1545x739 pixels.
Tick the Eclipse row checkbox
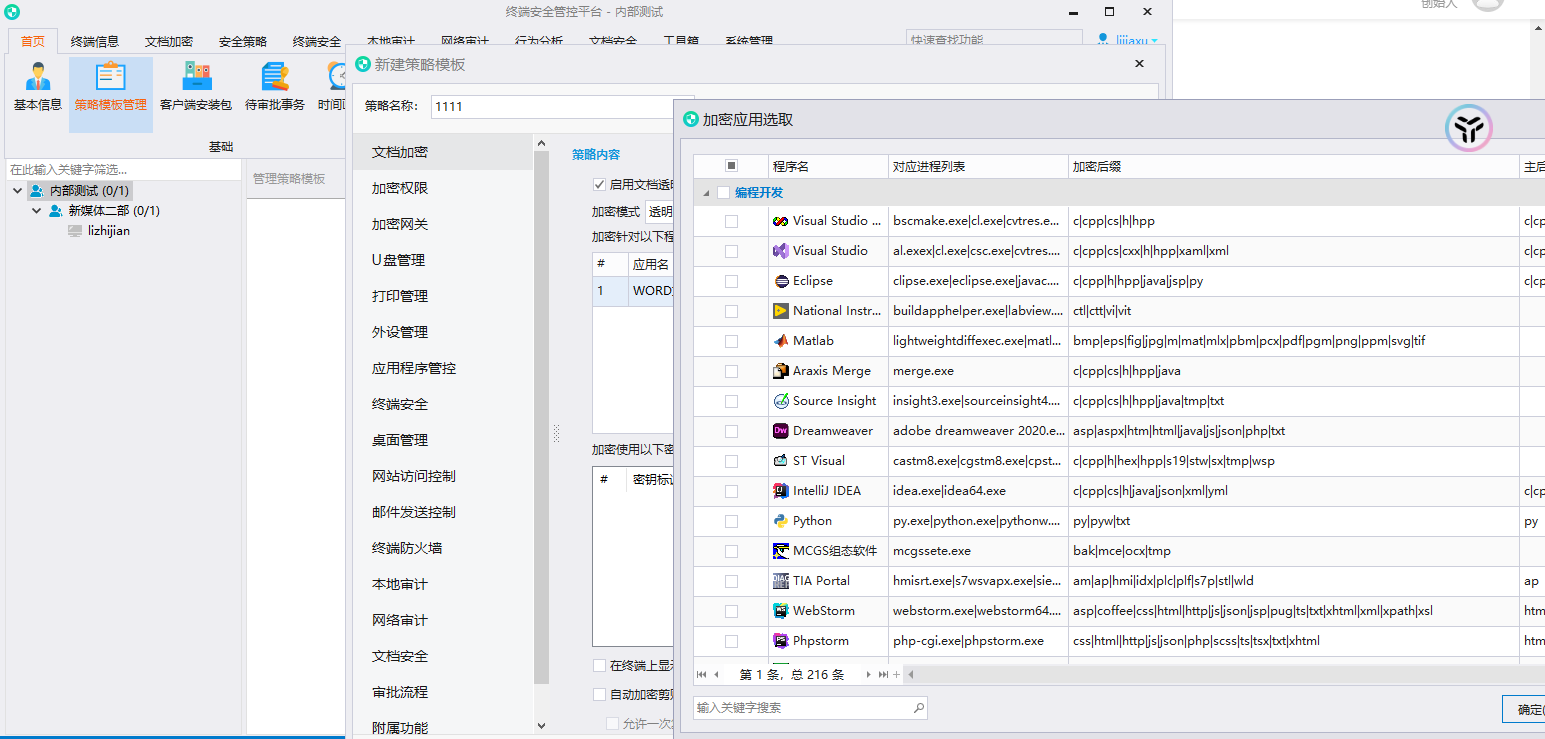(731, 281)
